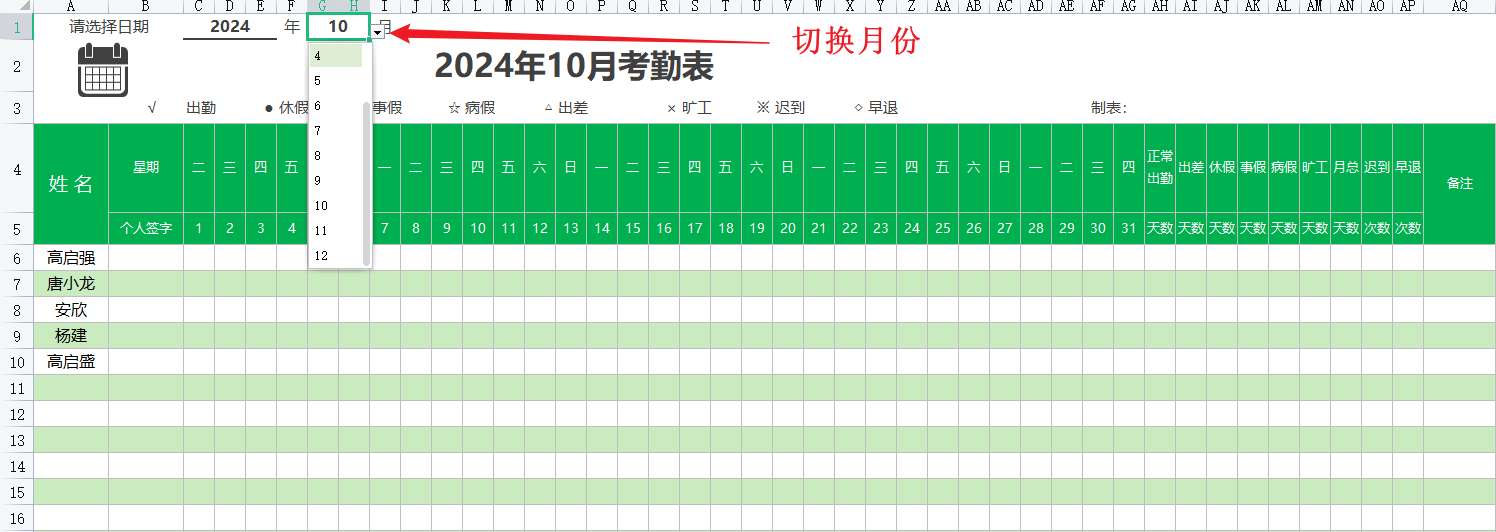1496x532 pixels.
Task: Select row header 15
Action: coord(16,492)
